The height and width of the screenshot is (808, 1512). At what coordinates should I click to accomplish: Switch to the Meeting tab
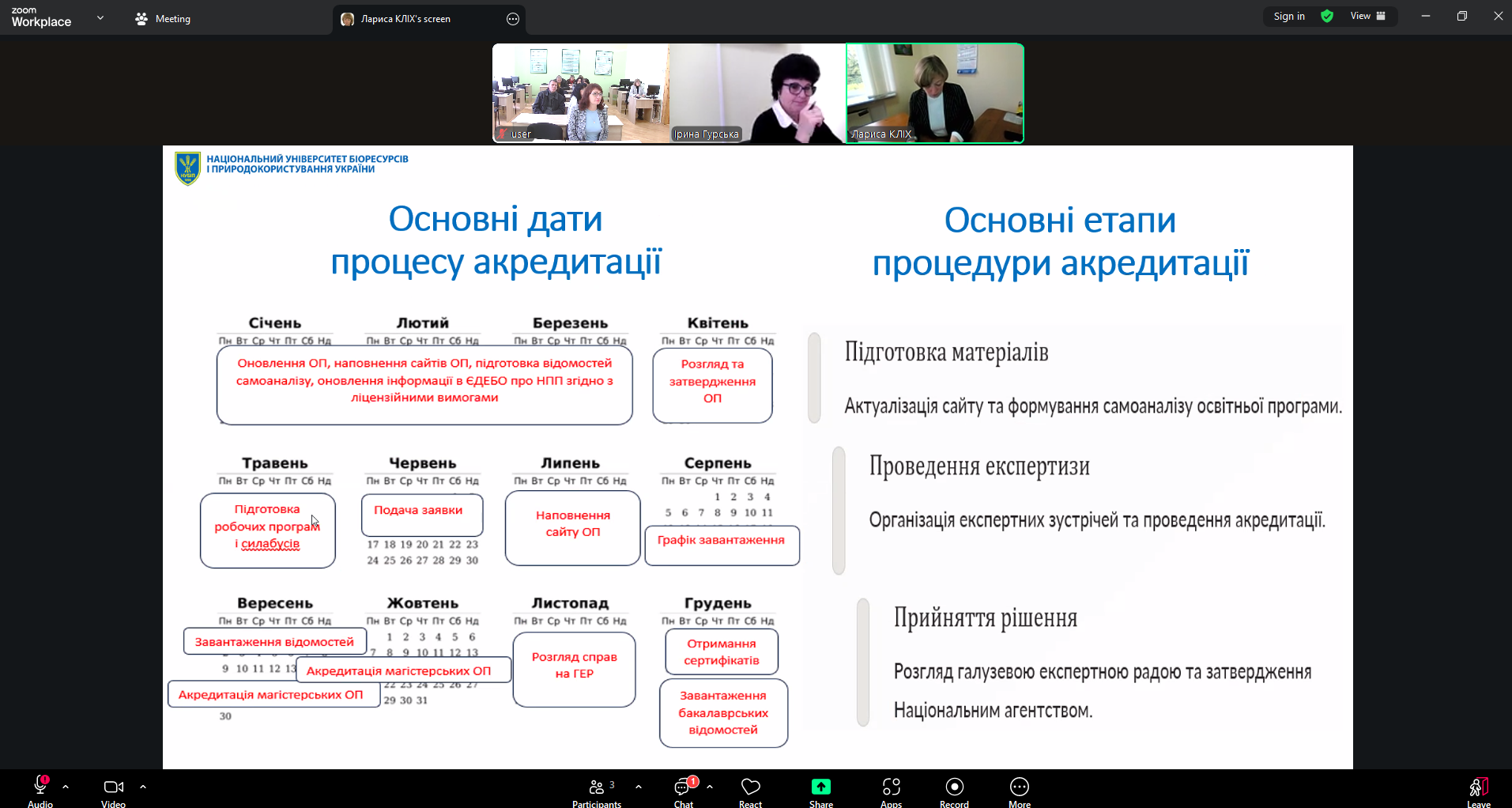pos(163,19)
